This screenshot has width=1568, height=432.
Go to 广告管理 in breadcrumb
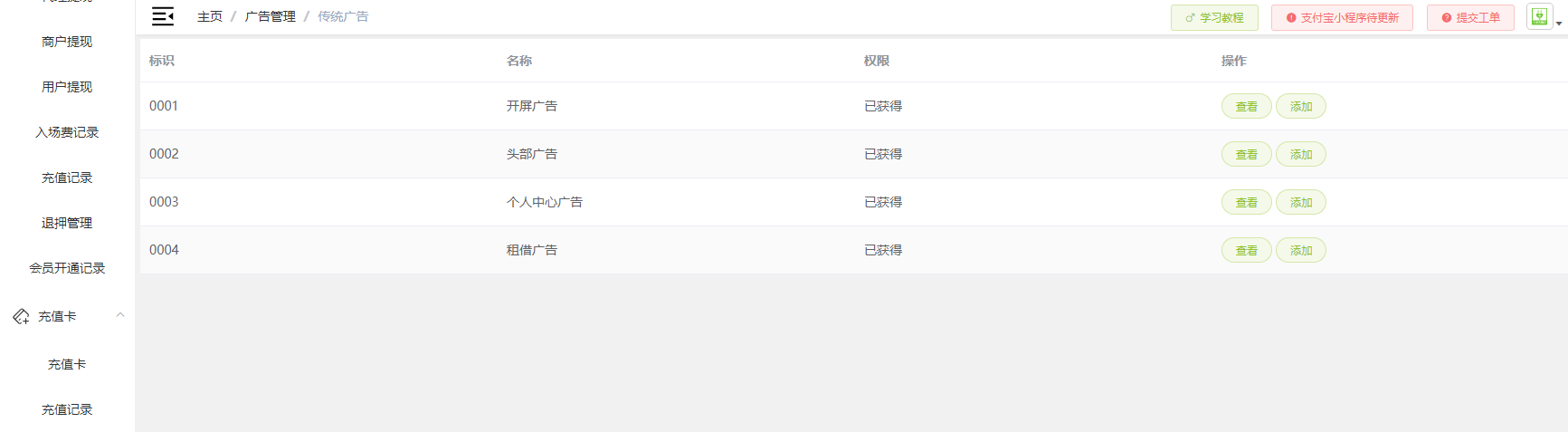tap(271, 16)
